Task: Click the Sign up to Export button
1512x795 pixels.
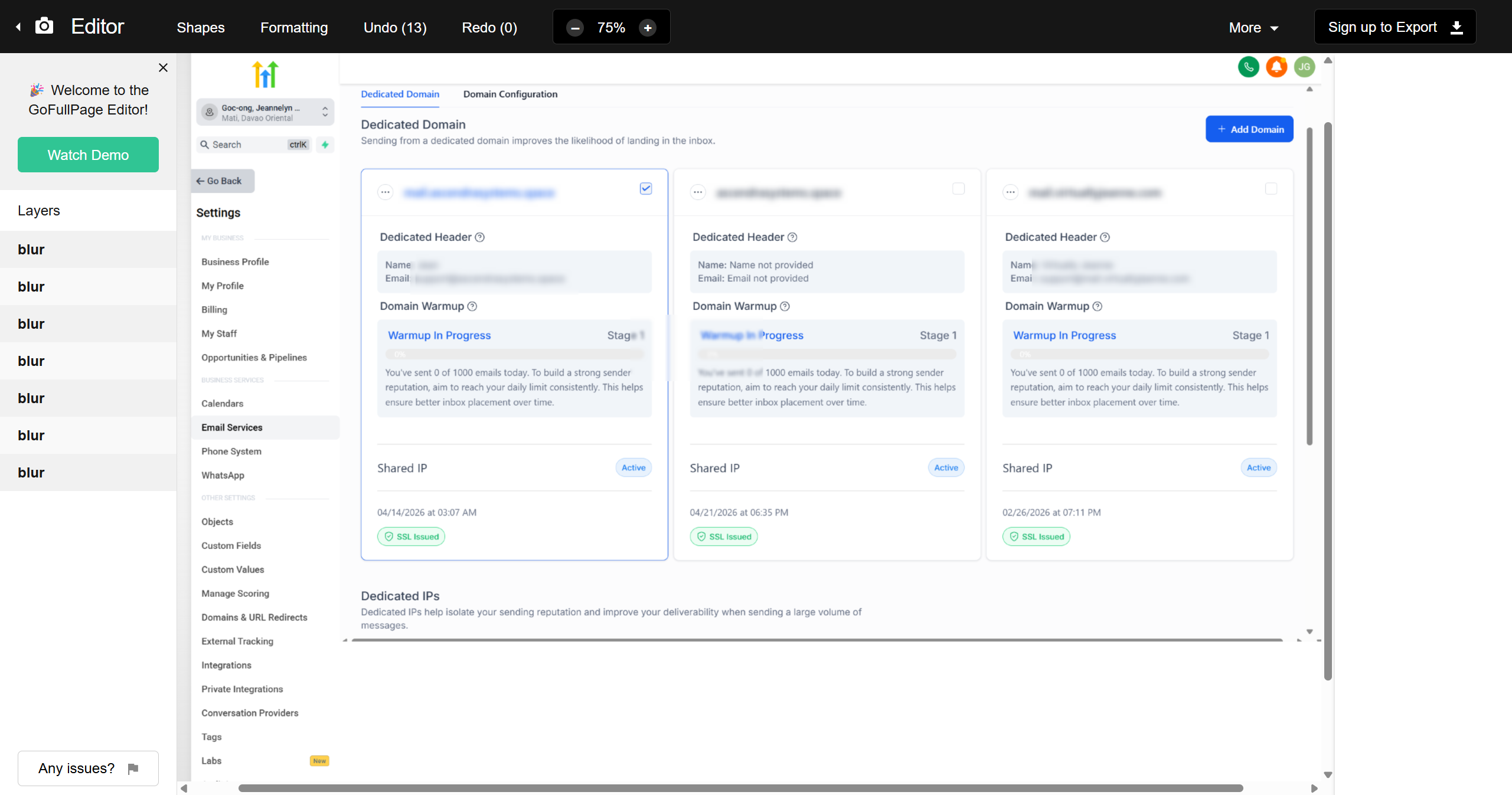Action: [x=1395, y=27]
